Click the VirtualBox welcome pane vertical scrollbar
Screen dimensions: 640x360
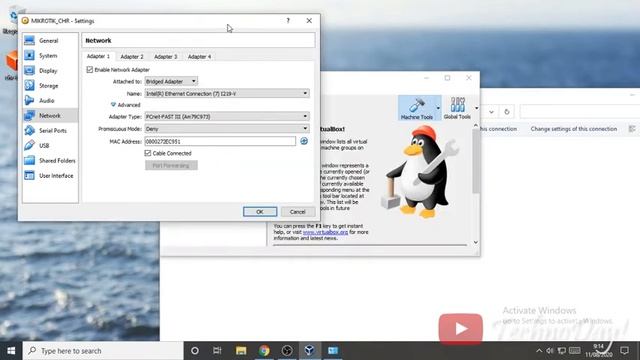tap(476, 162)
